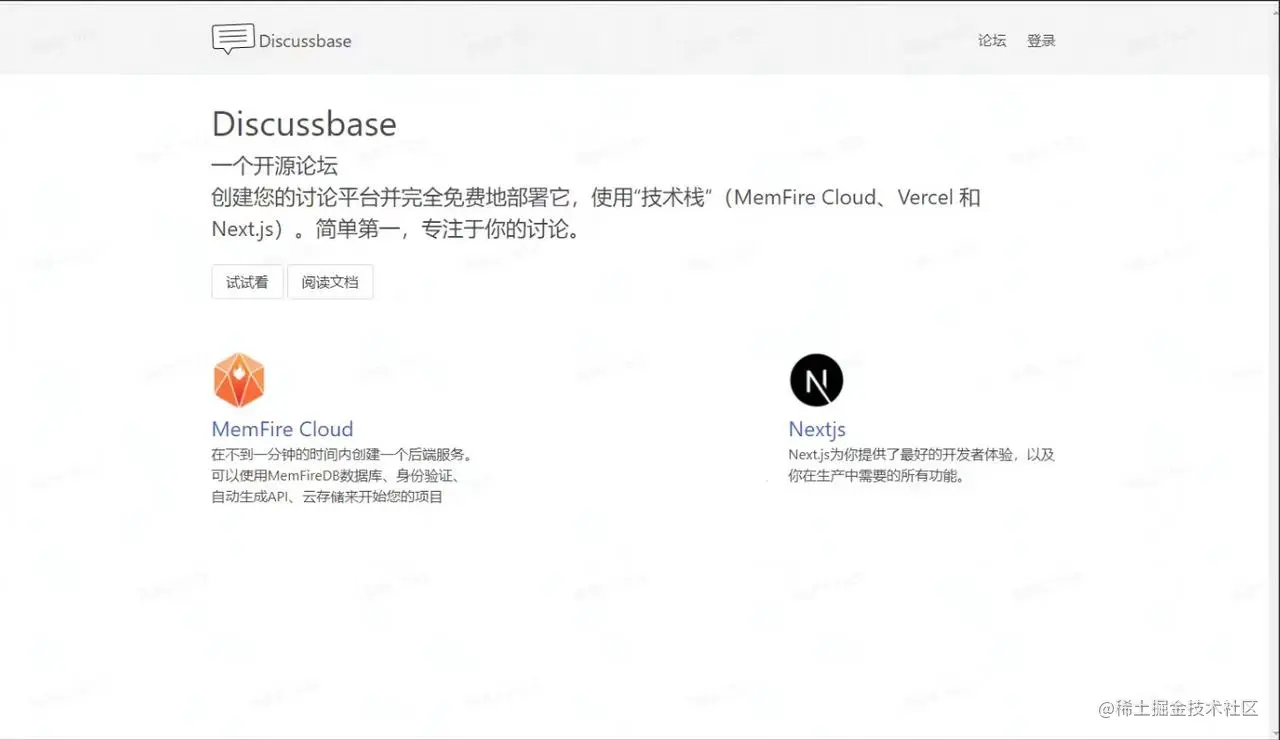Select the paragraph starting 创建您的讨论平台
Viewport: 1280px width, 740px height.
point(596,213)
